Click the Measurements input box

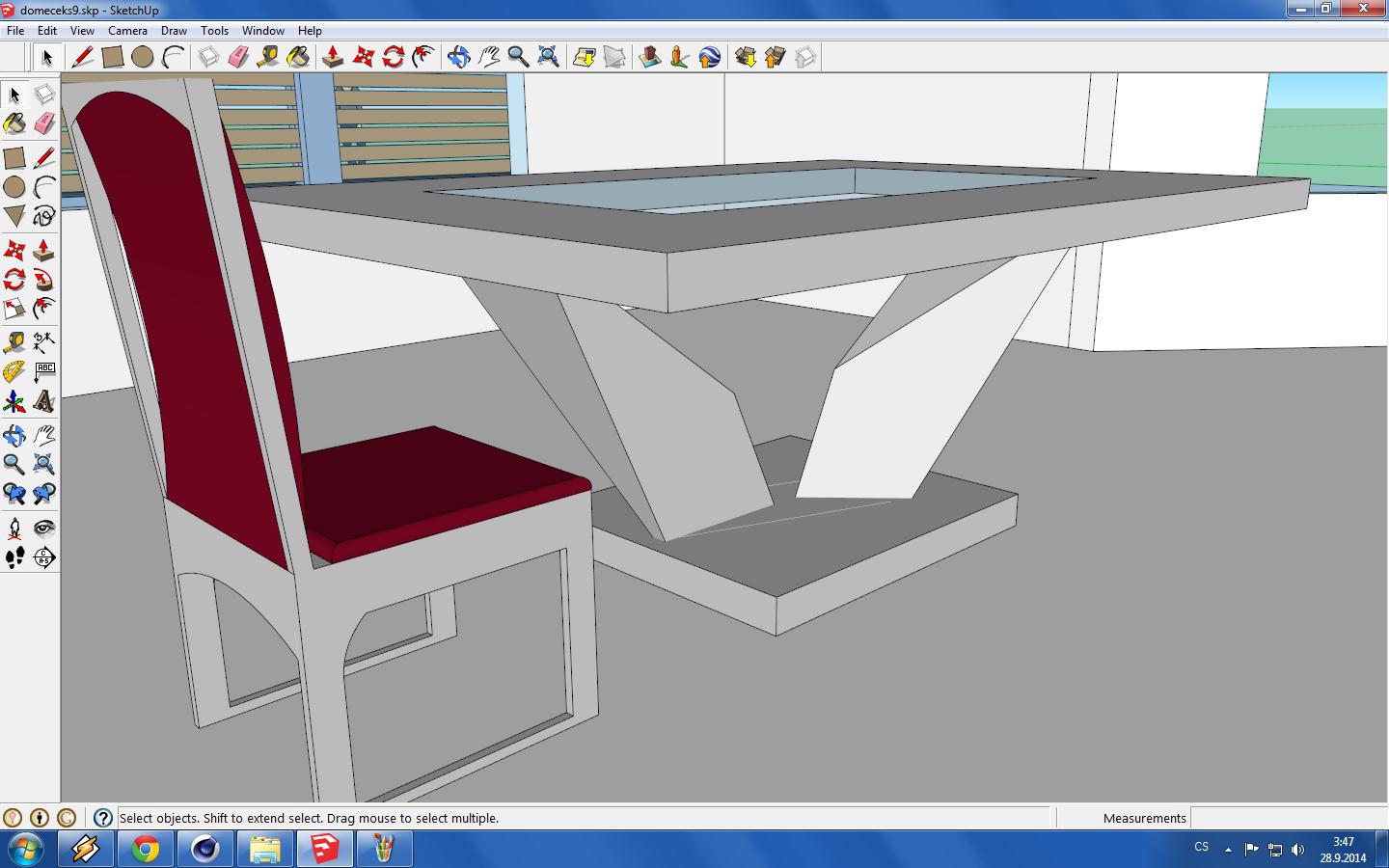click(1288, 818)
